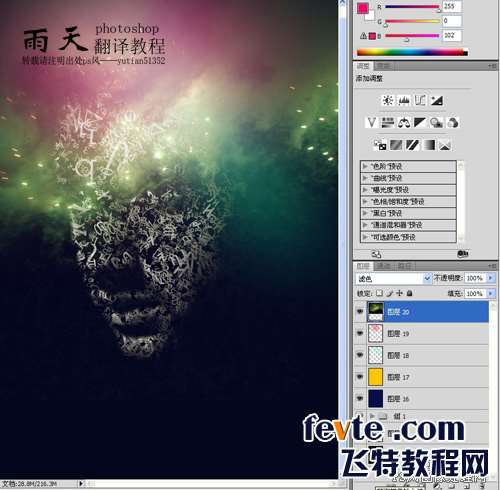500x490 pixels.
Task: Add a Gradient Map adjustment
Action: [x=429, y=145]
